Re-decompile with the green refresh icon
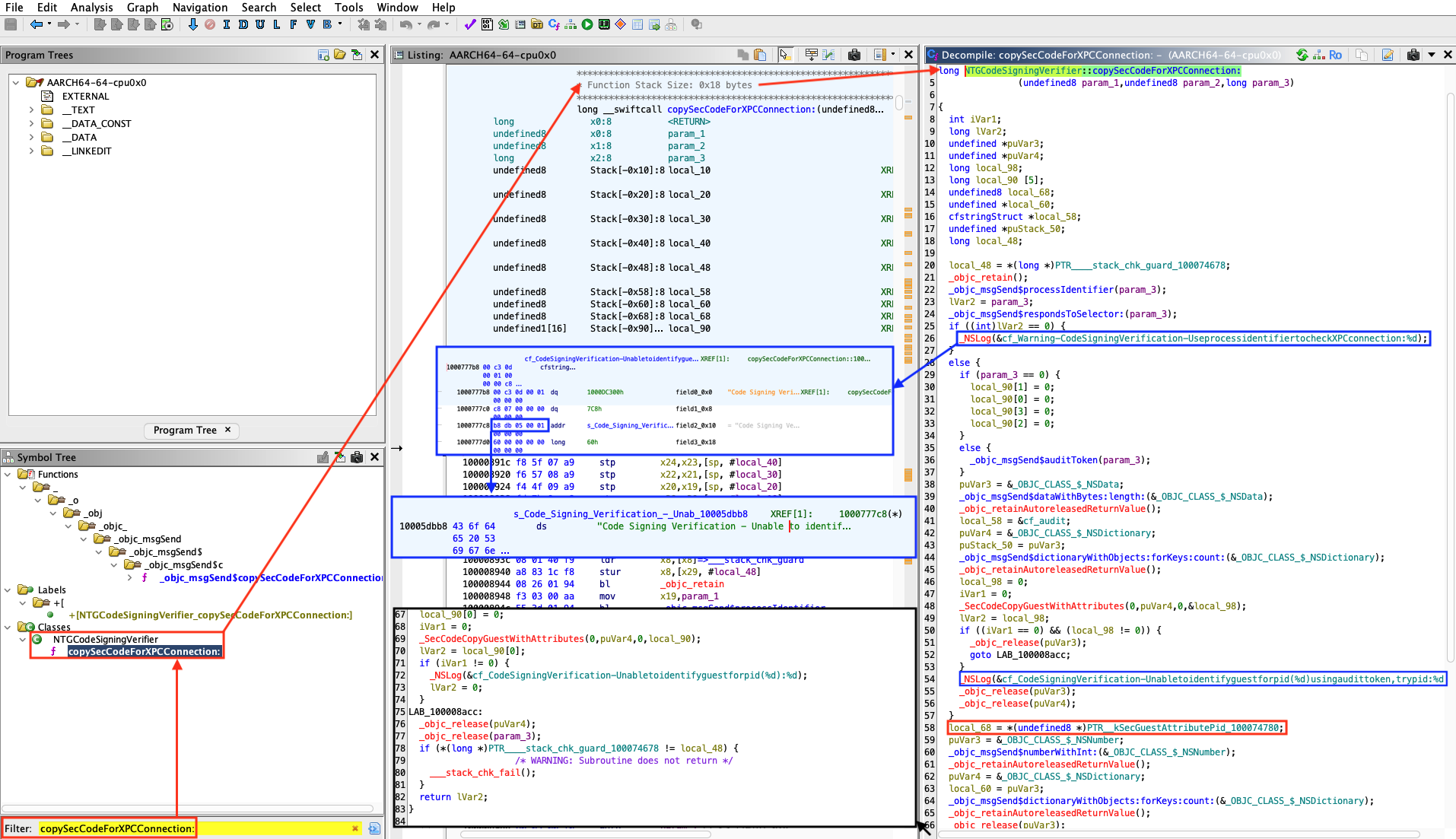The height and width of the screenshot is (839, 1456). coord(1302,55)
